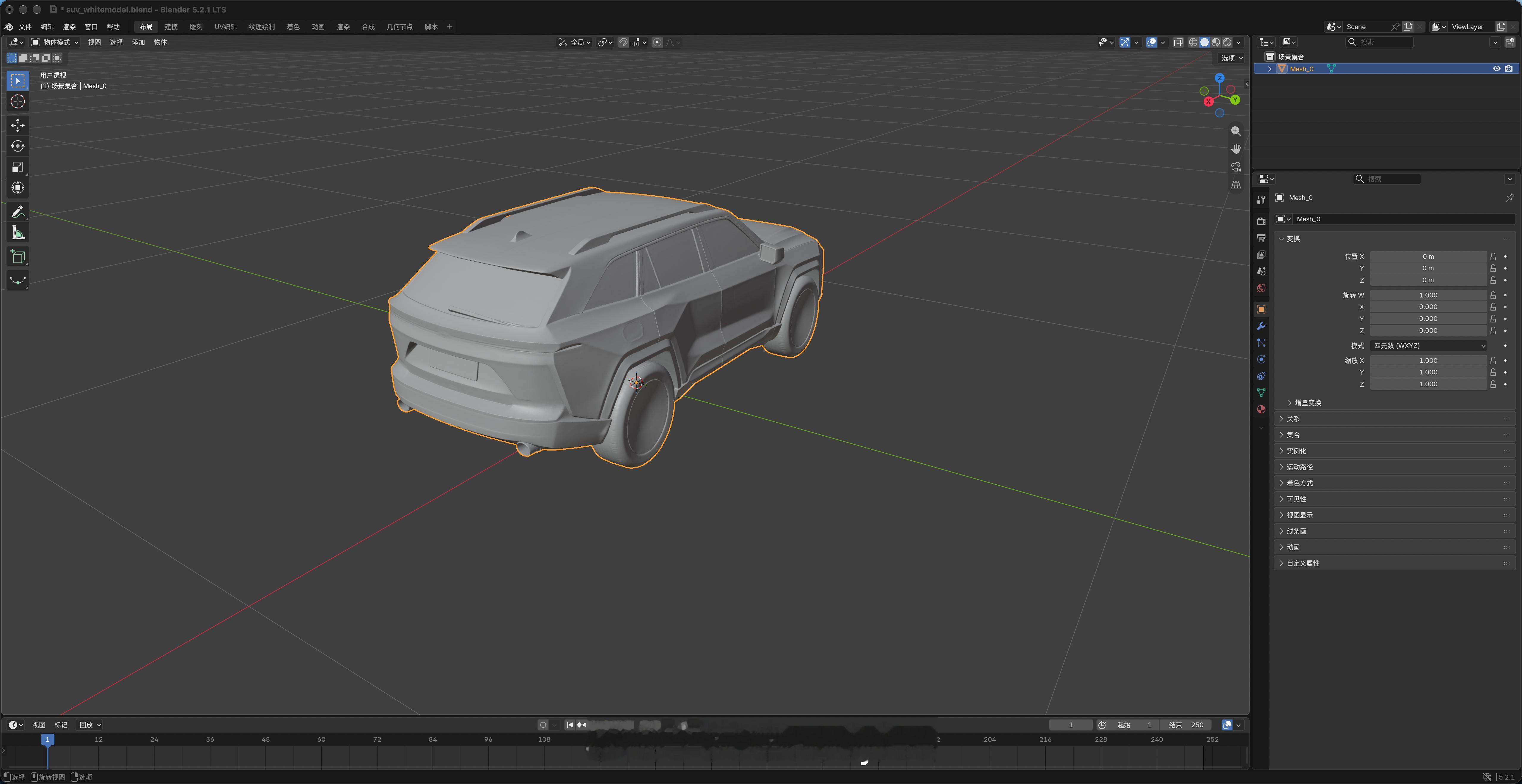Open the viewport 选项 dropdown
The width and height of the screenshot is (1522, 784).
pyautogui.click(x=1232, y=58)
